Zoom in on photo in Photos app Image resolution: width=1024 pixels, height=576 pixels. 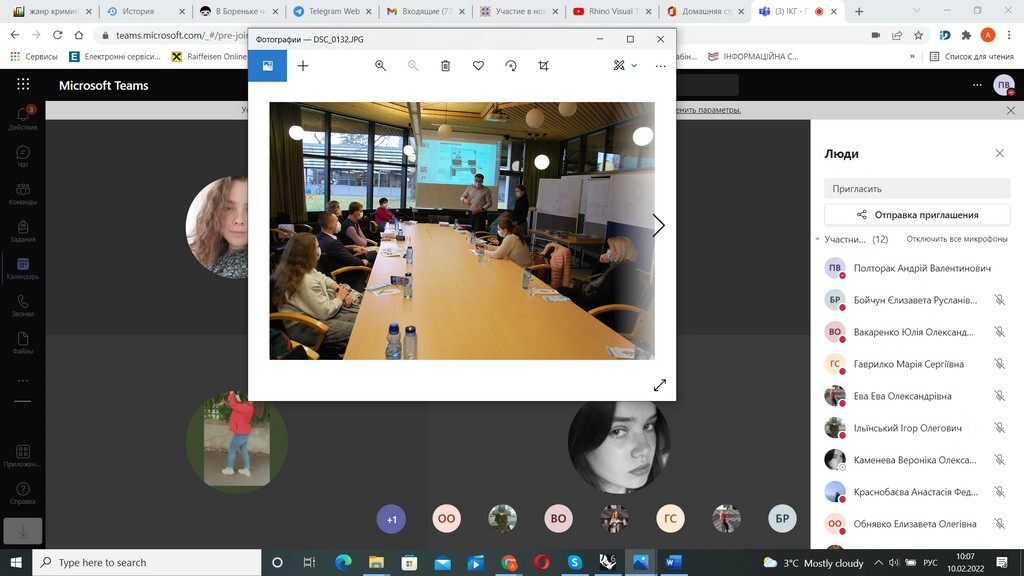(x=380, y=65)
